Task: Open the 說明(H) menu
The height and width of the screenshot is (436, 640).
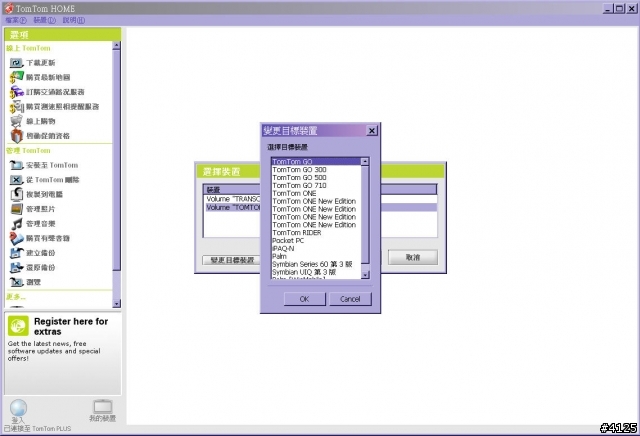Action: pos(74,20)
